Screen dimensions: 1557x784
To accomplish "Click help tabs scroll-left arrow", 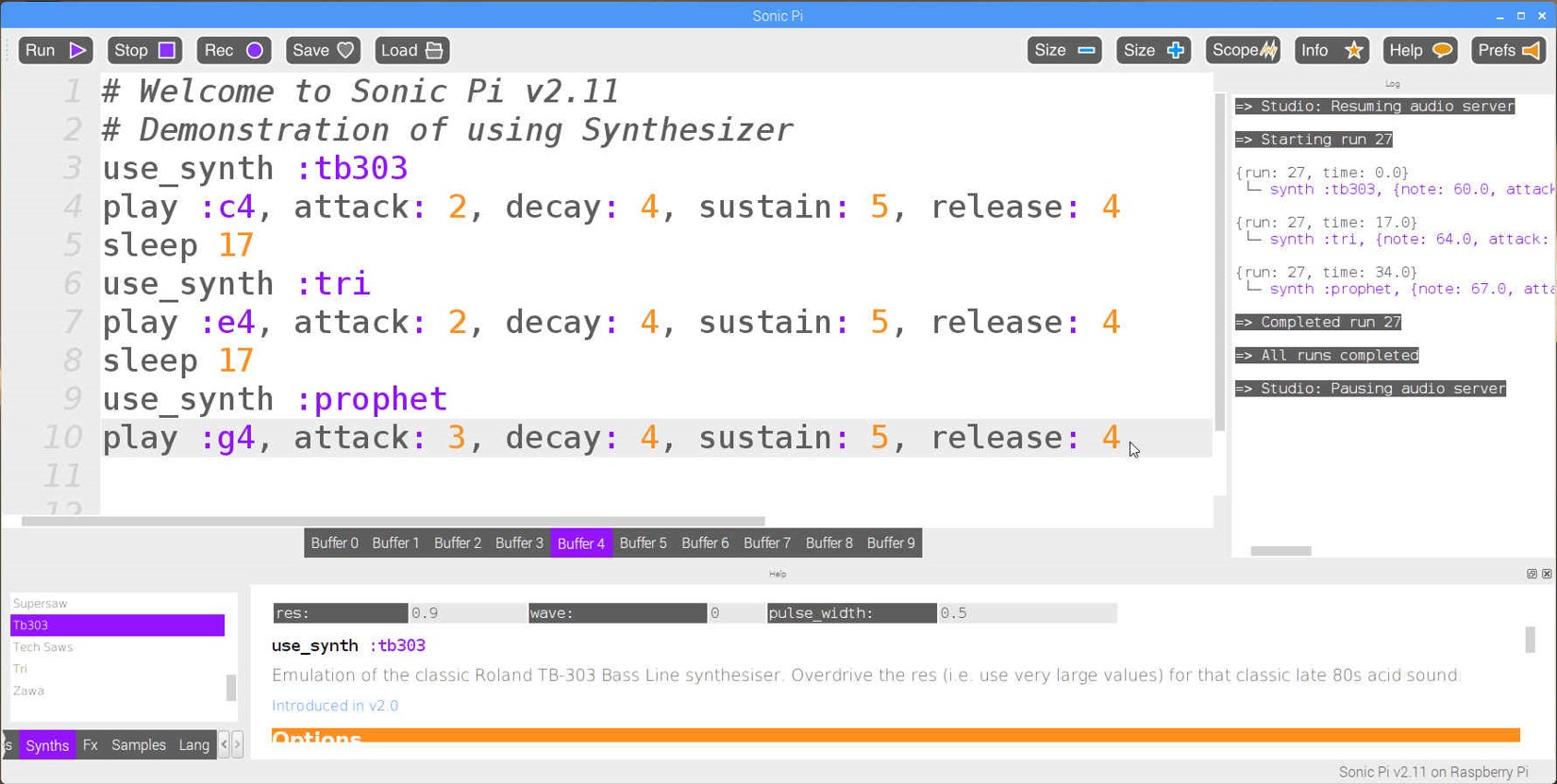I will (x=224, y=745).
